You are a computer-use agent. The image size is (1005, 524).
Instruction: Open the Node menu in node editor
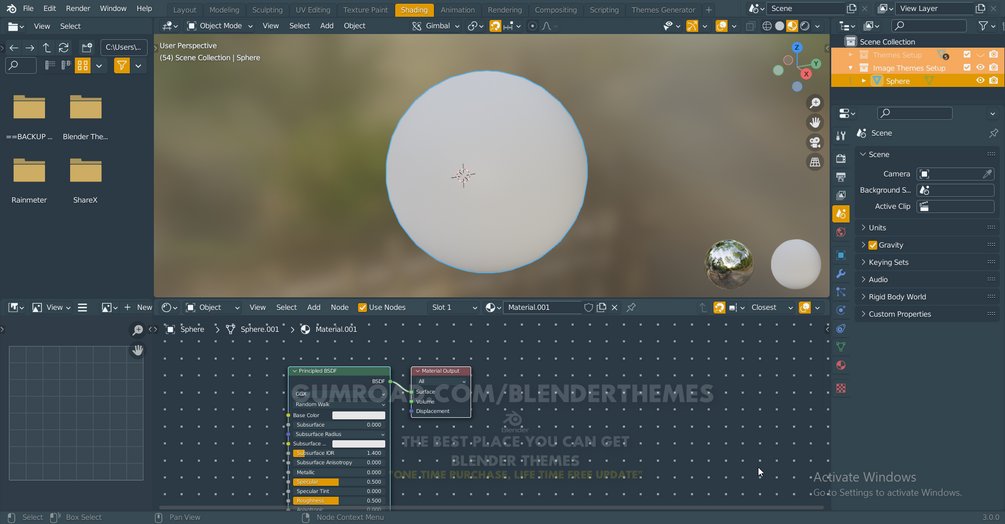point(339,307)
